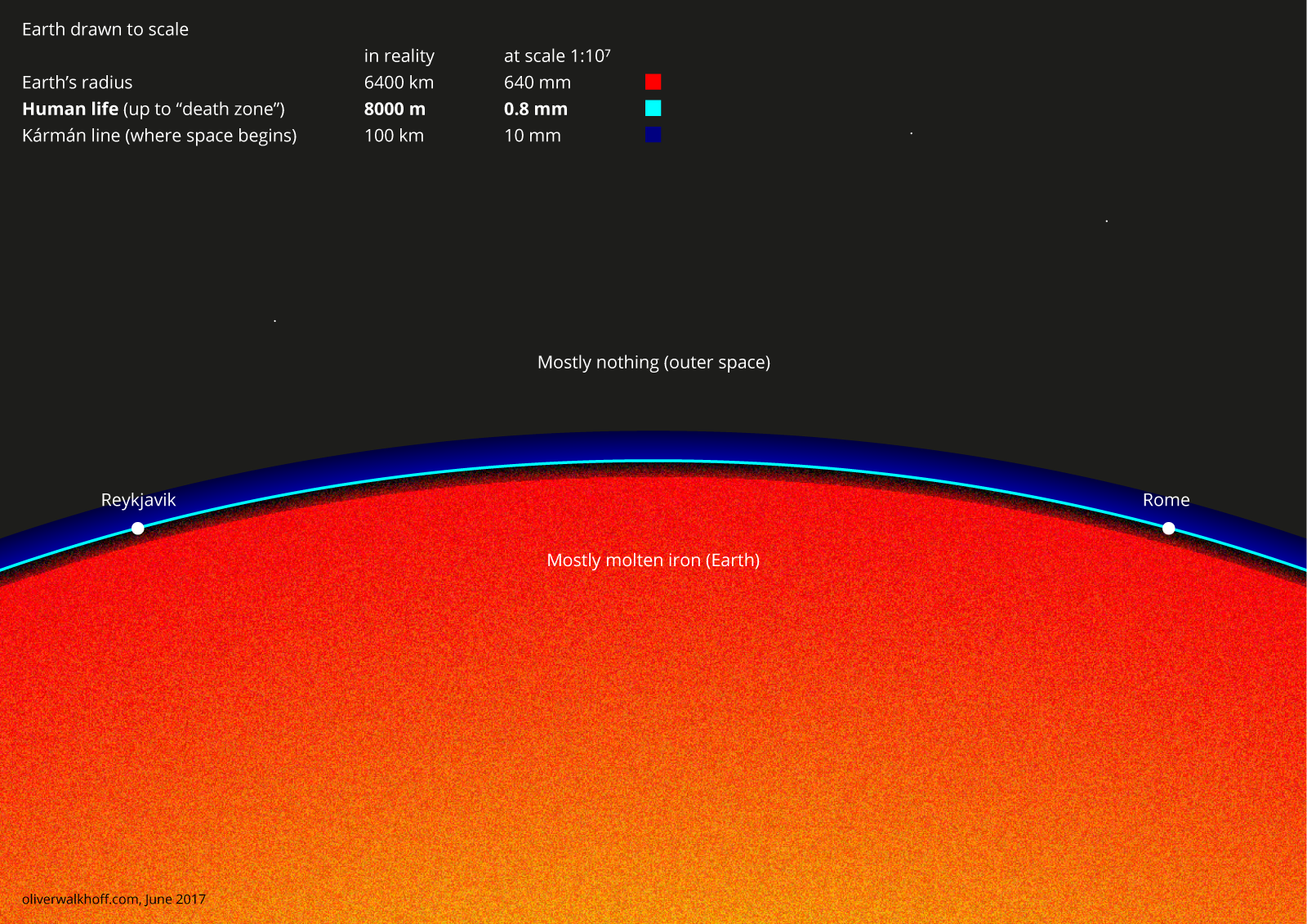Click the white Reykjavik marker dot
The height and width of the screenshot is (924, 1307).
pyautogui.click(x=138, y=529)
